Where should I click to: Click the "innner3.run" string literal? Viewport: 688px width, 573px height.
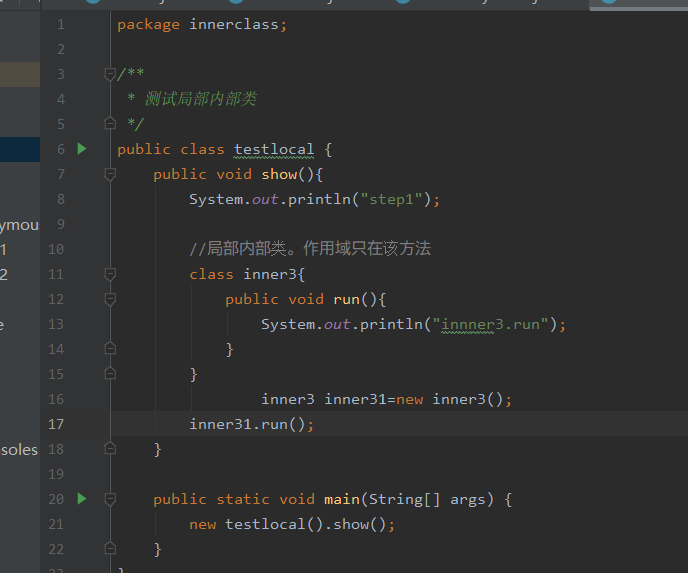490,325
